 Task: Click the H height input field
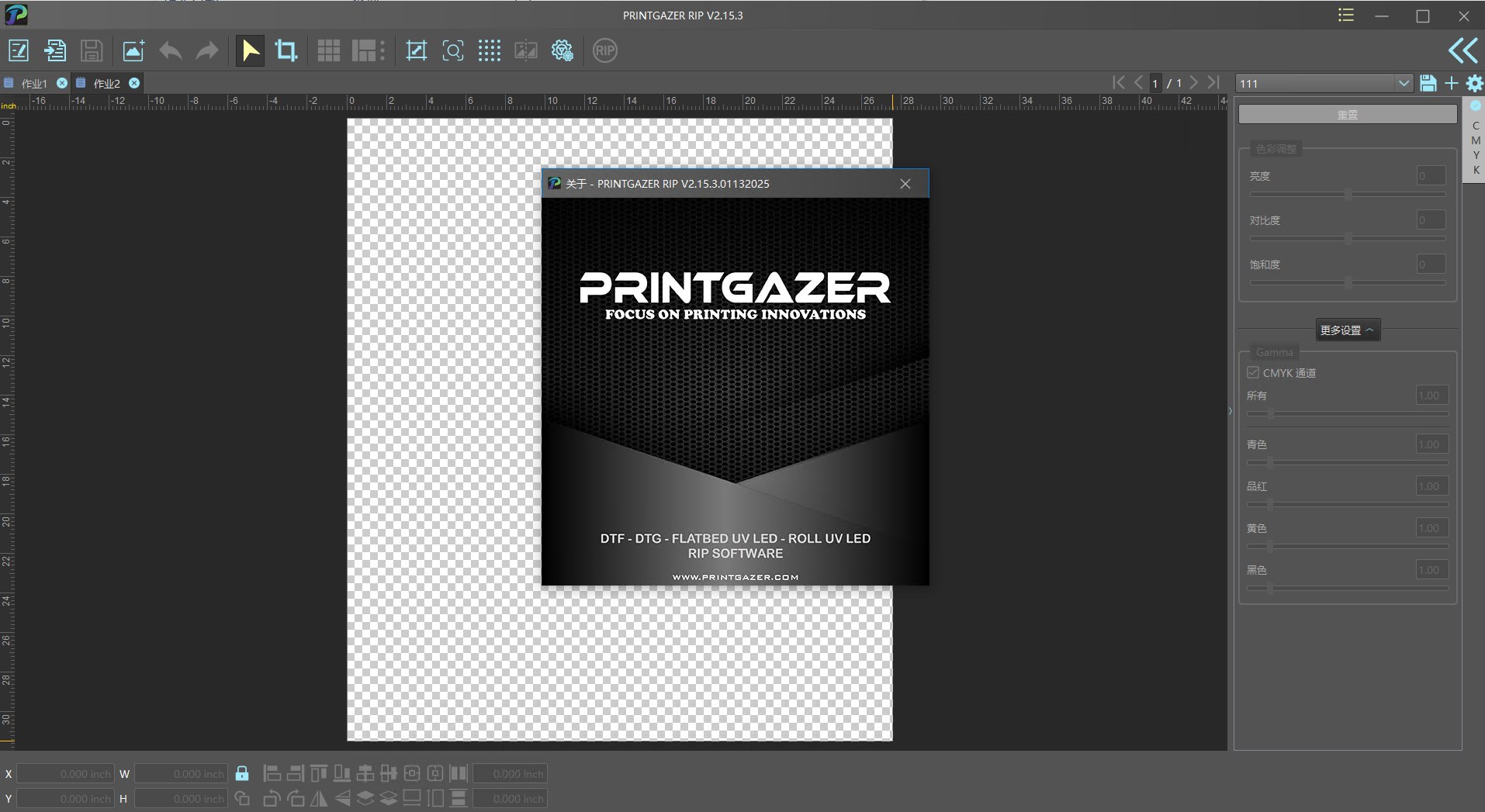pos(182,799)
